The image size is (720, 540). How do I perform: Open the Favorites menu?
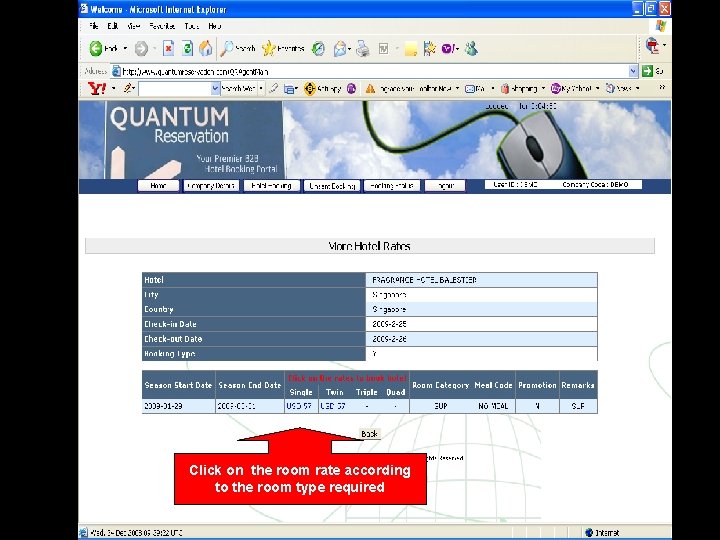pos(162,26)
